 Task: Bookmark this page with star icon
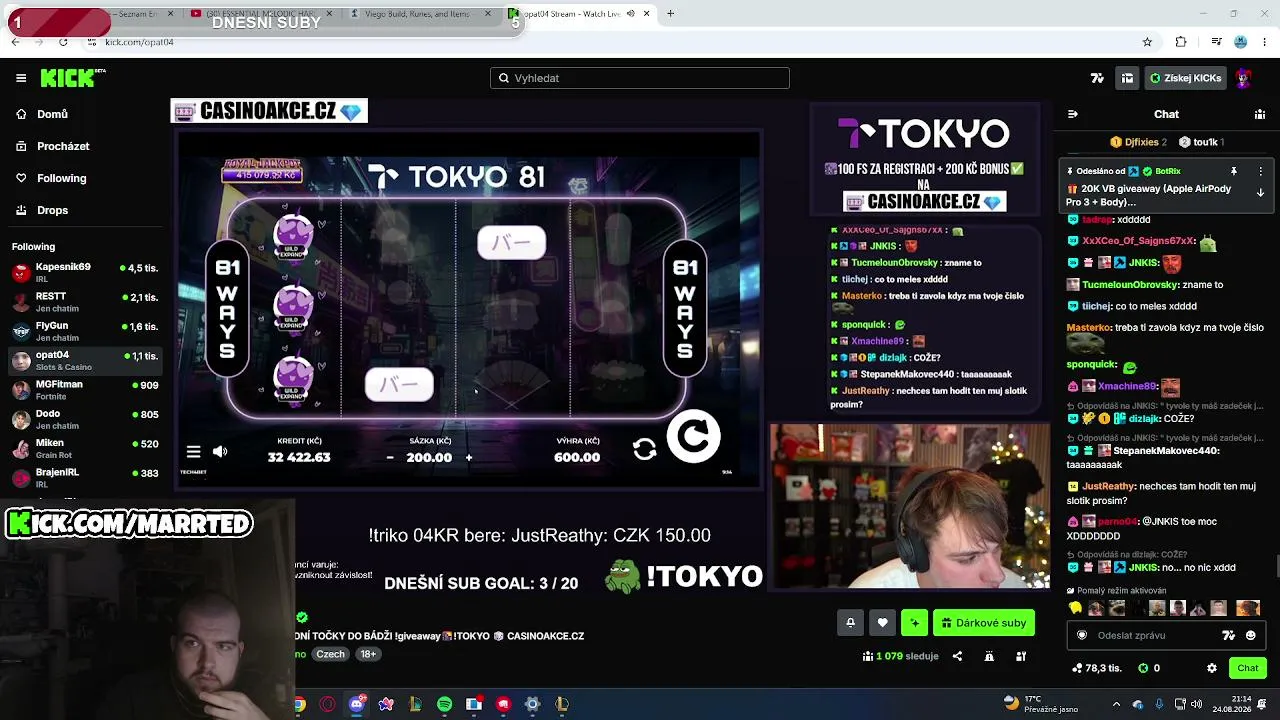pyautogui.click(x=1147, y=42)
